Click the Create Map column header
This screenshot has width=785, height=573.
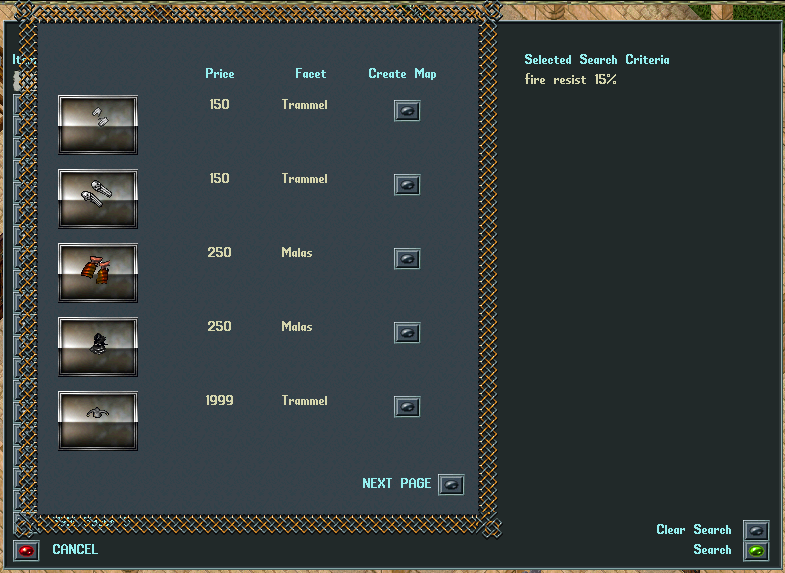coord(403,74)
